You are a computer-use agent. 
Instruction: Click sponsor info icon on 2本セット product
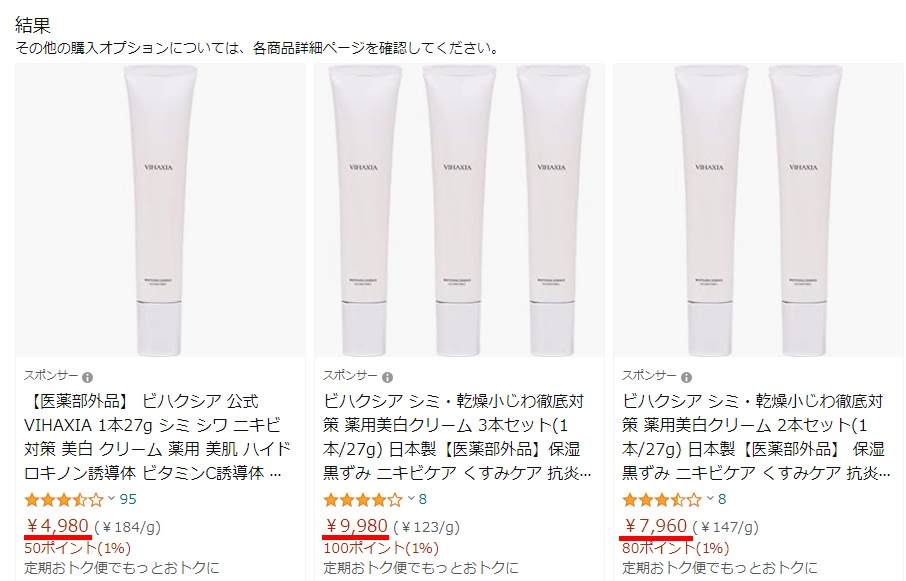tap(686, 377)
